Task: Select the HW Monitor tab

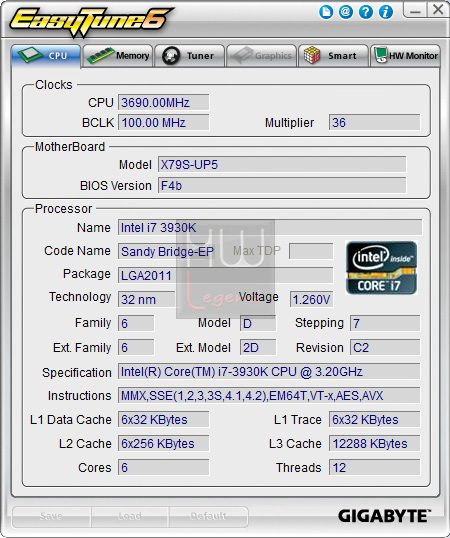Action: point(405,56)
